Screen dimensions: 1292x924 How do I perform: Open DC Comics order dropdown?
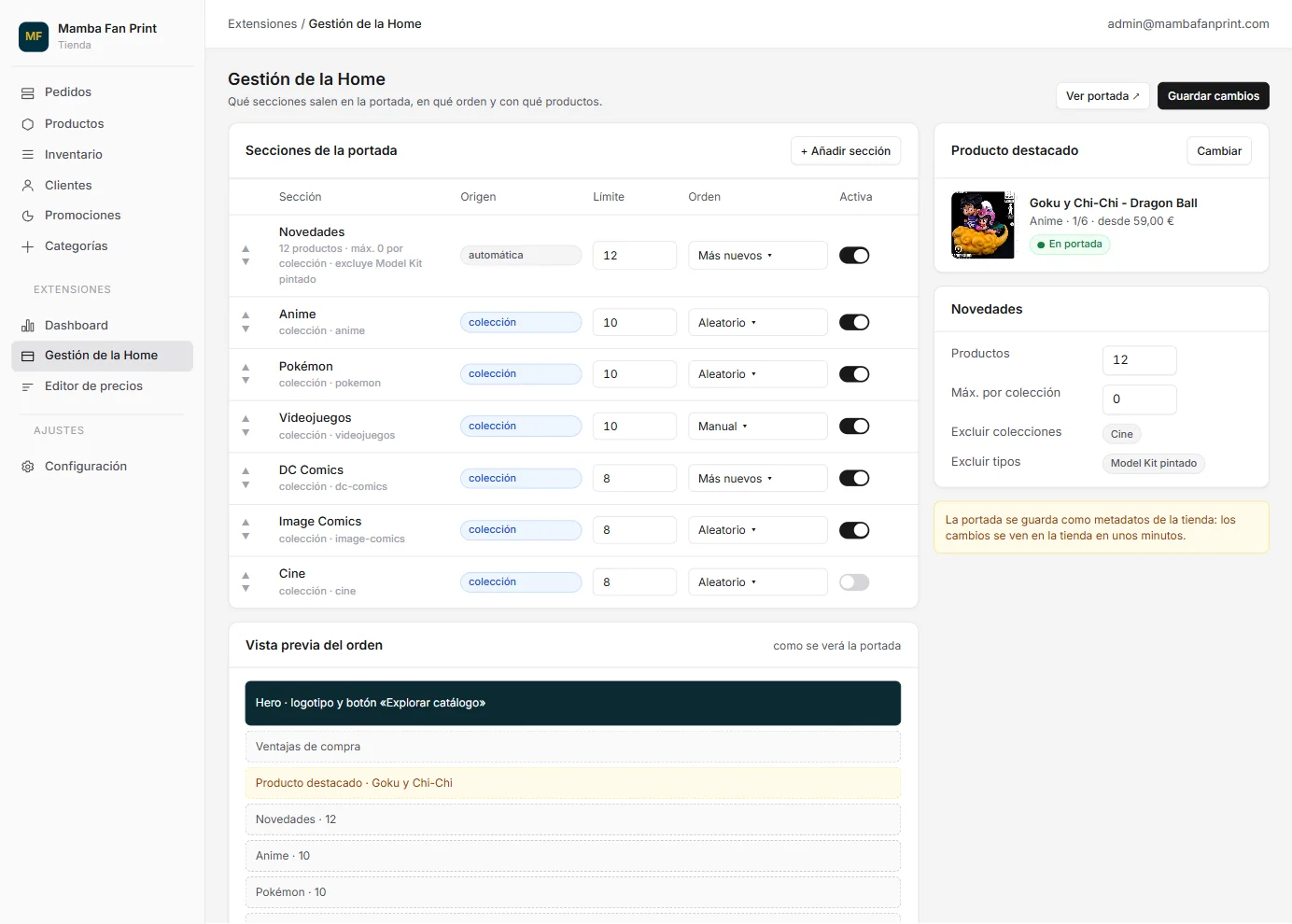[757, 479]
